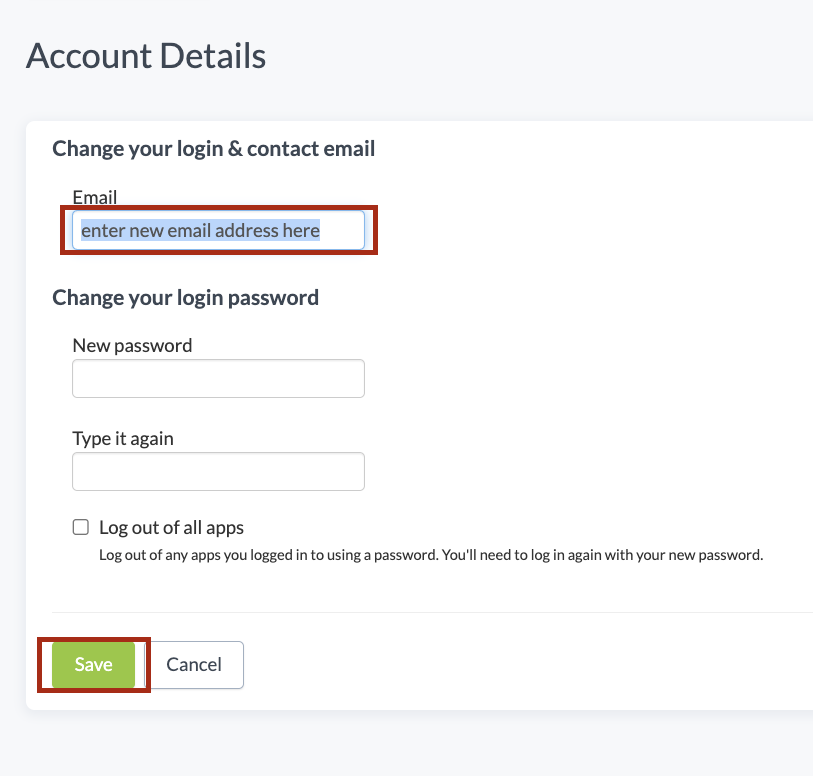The width and height of the screenshot is (813, 776).
Task: Click the 'Type it again' label
Action: coord(123,438)
